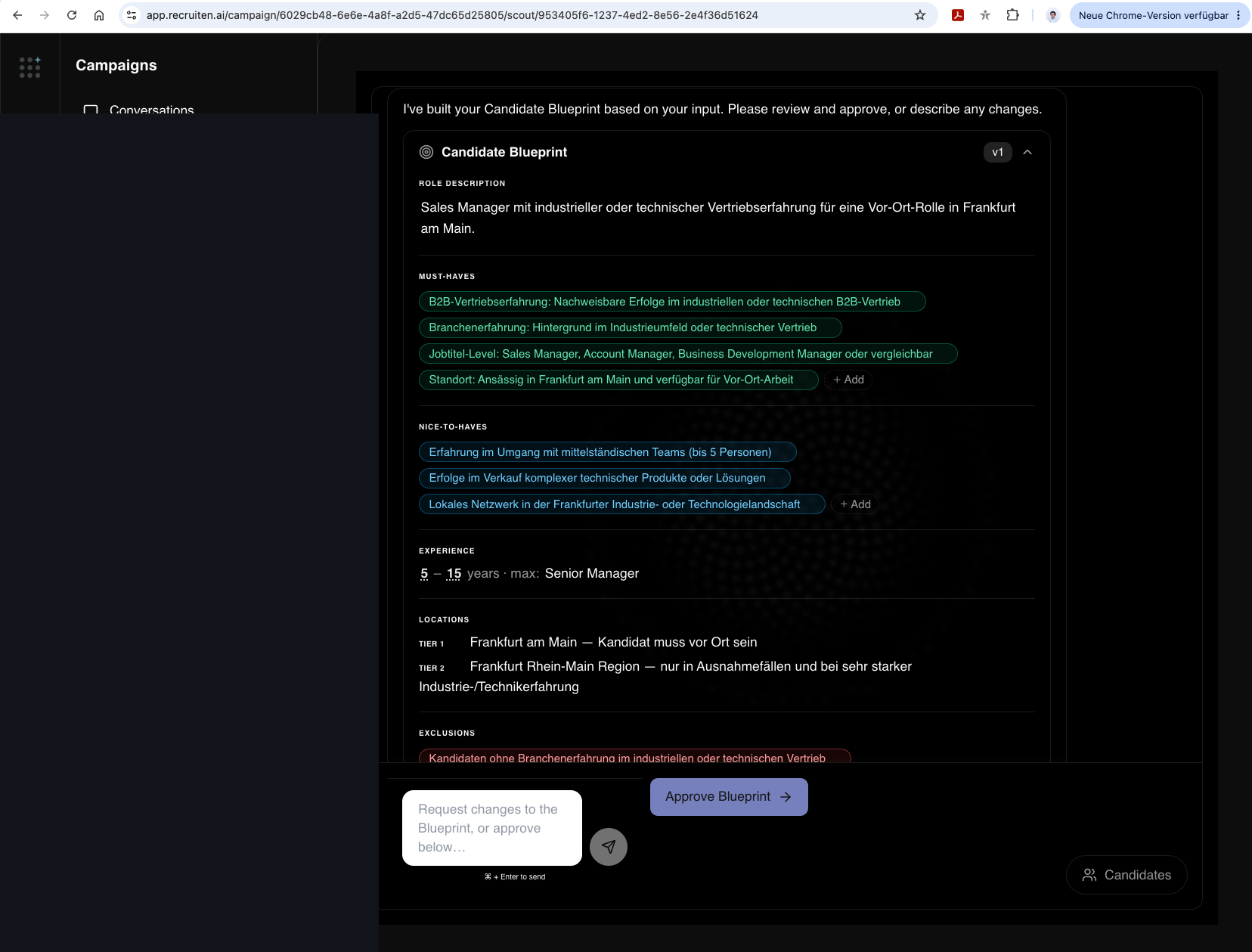This screenshot has height=952, width=1252.
Task: Reload the page
Action: 72,15
